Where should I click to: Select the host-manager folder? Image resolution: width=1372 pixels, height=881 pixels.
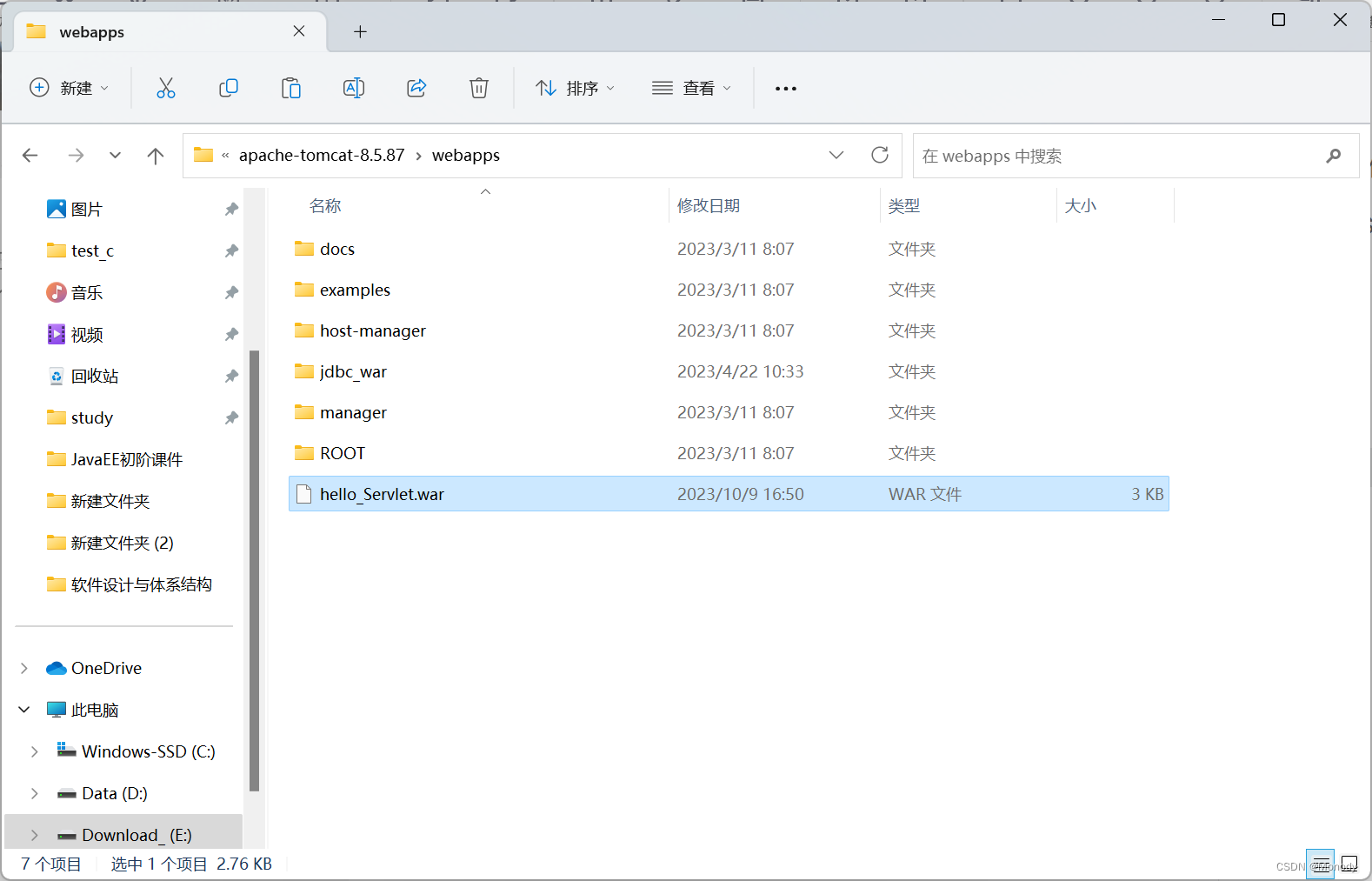[373, 330]
